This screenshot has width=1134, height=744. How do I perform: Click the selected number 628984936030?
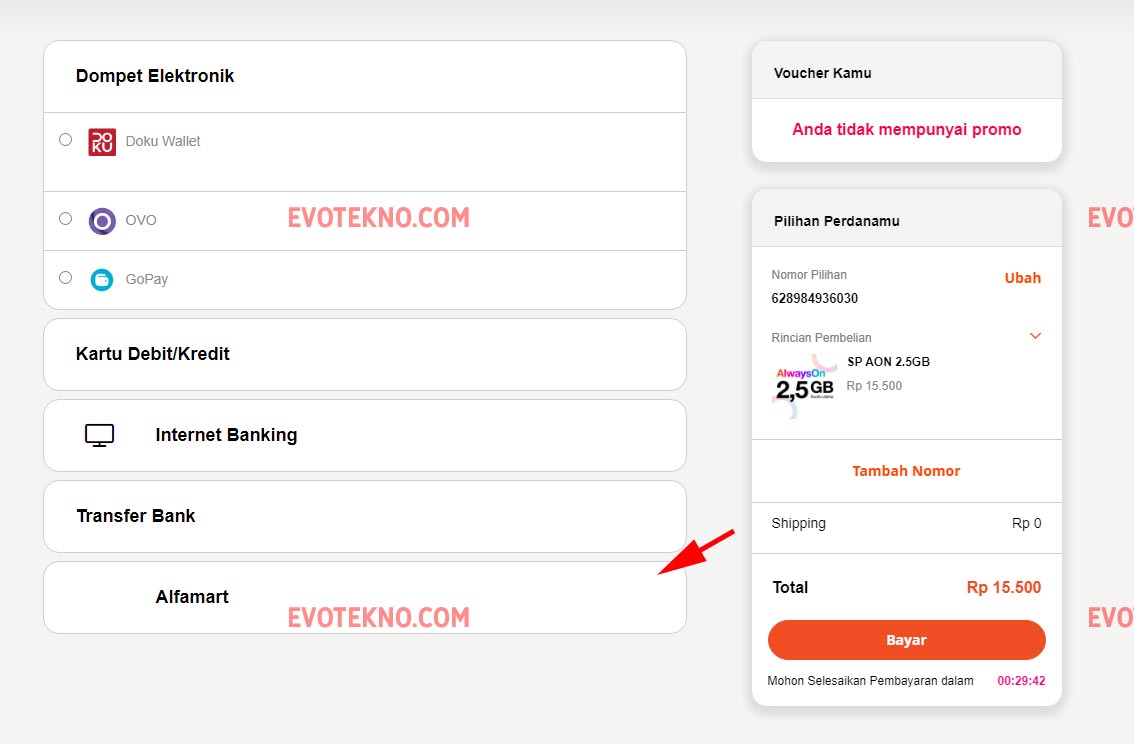pyautogui.click(x=814, y=298)
